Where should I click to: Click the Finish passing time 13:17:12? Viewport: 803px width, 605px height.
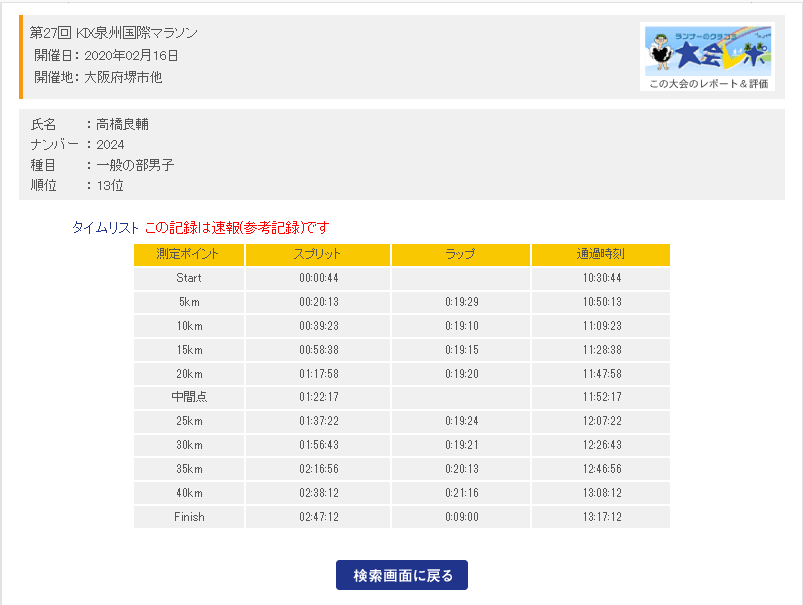point(601,517)
